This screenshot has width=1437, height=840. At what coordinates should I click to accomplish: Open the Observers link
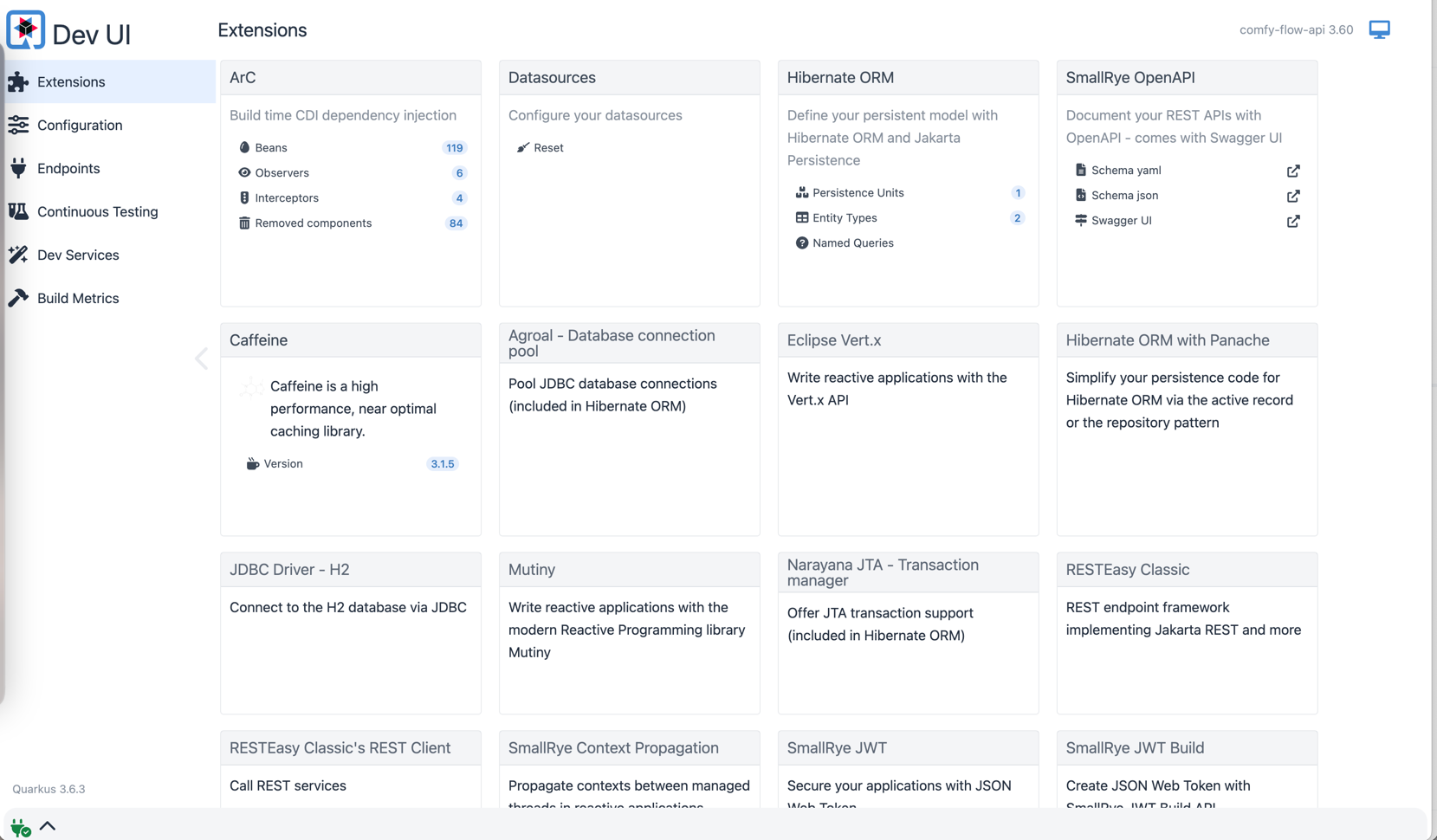click(282, 173)
